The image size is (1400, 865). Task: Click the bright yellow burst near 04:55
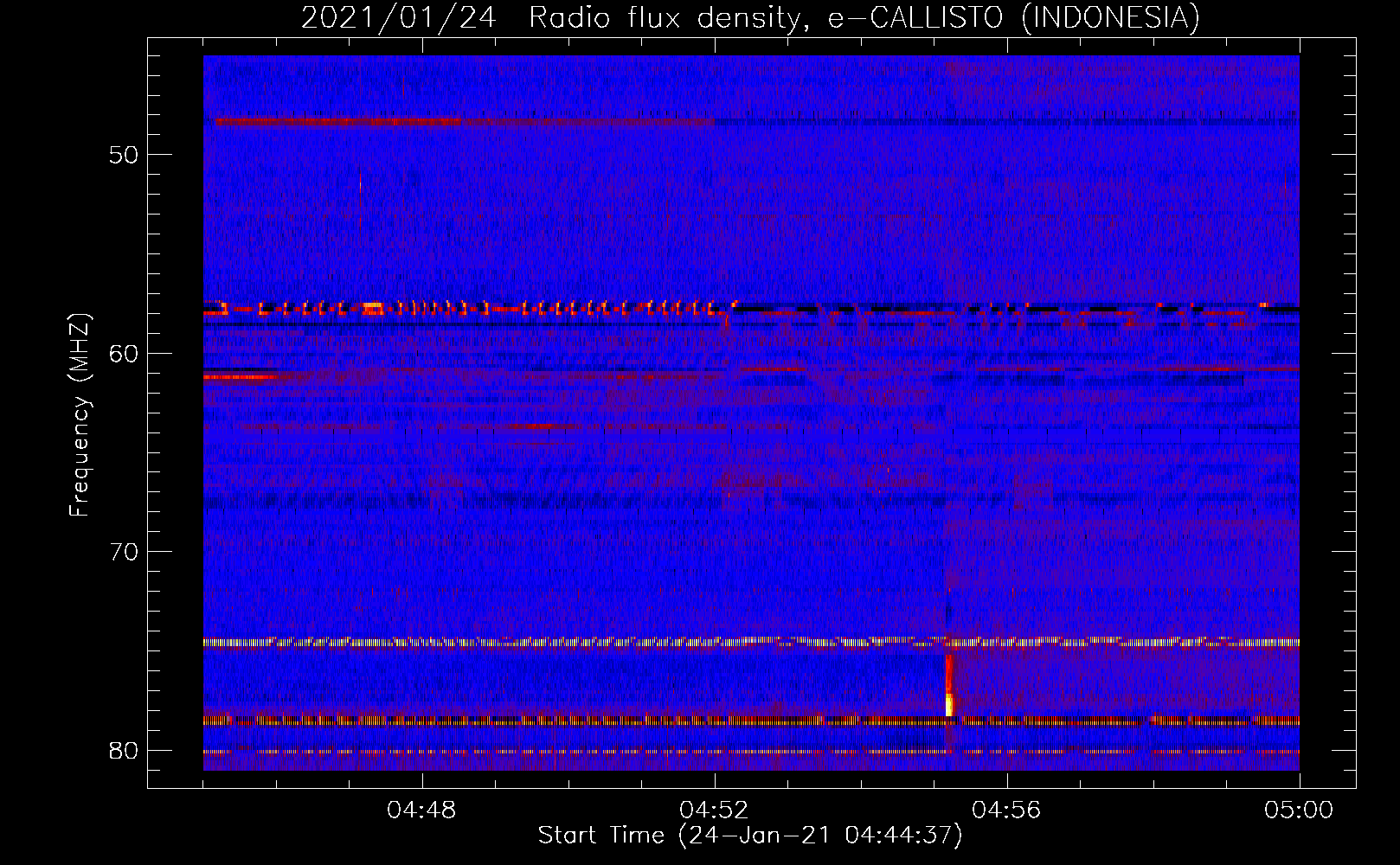pos(949,704)
